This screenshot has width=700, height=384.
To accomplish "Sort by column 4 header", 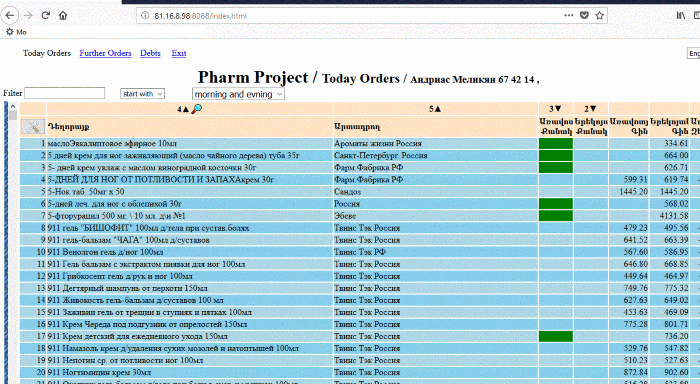I will tap(183, 109).
